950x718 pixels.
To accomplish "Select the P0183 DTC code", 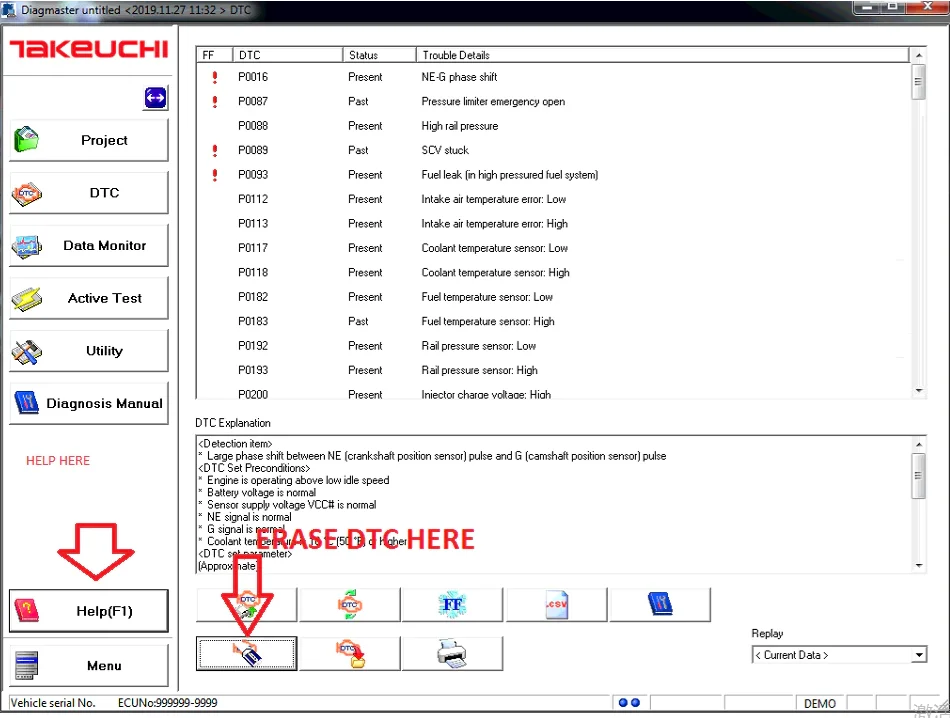I will pos(253,321).
